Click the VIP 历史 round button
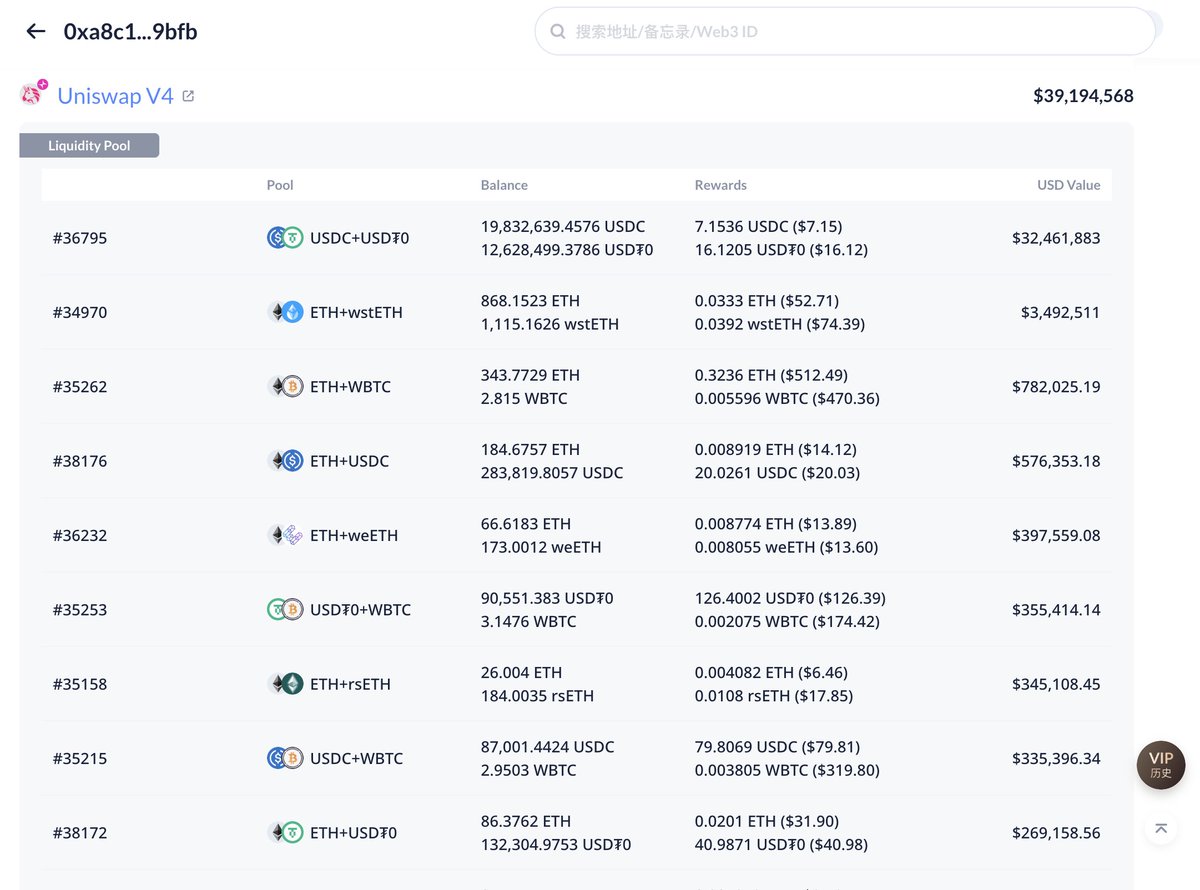This screenshot has width=1200, height=890. click(x=1161, y=765)
